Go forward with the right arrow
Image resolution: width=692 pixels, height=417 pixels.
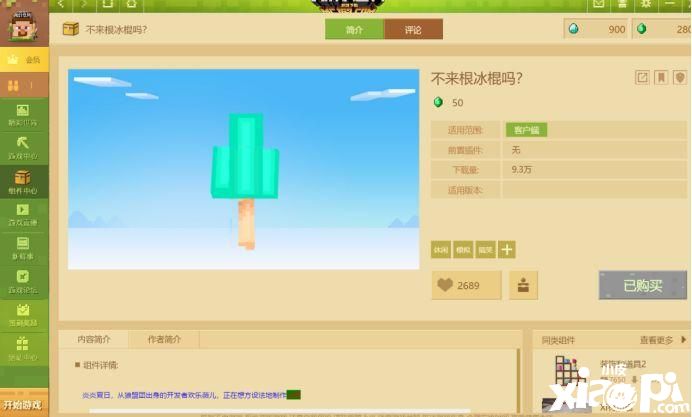[x=84, y=4]
